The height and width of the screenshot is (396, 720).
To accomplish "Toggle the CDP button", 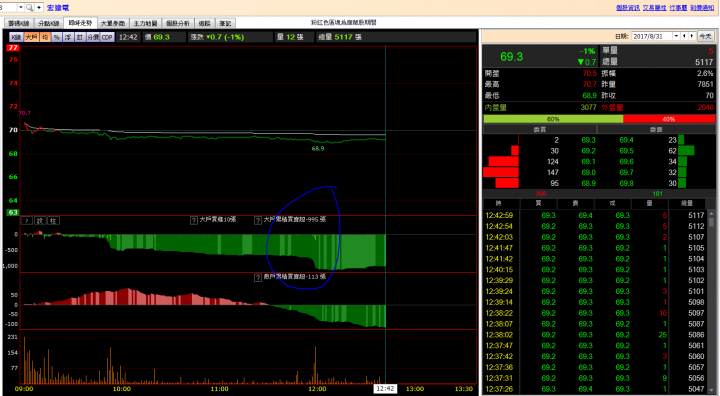I will [107, 37].
